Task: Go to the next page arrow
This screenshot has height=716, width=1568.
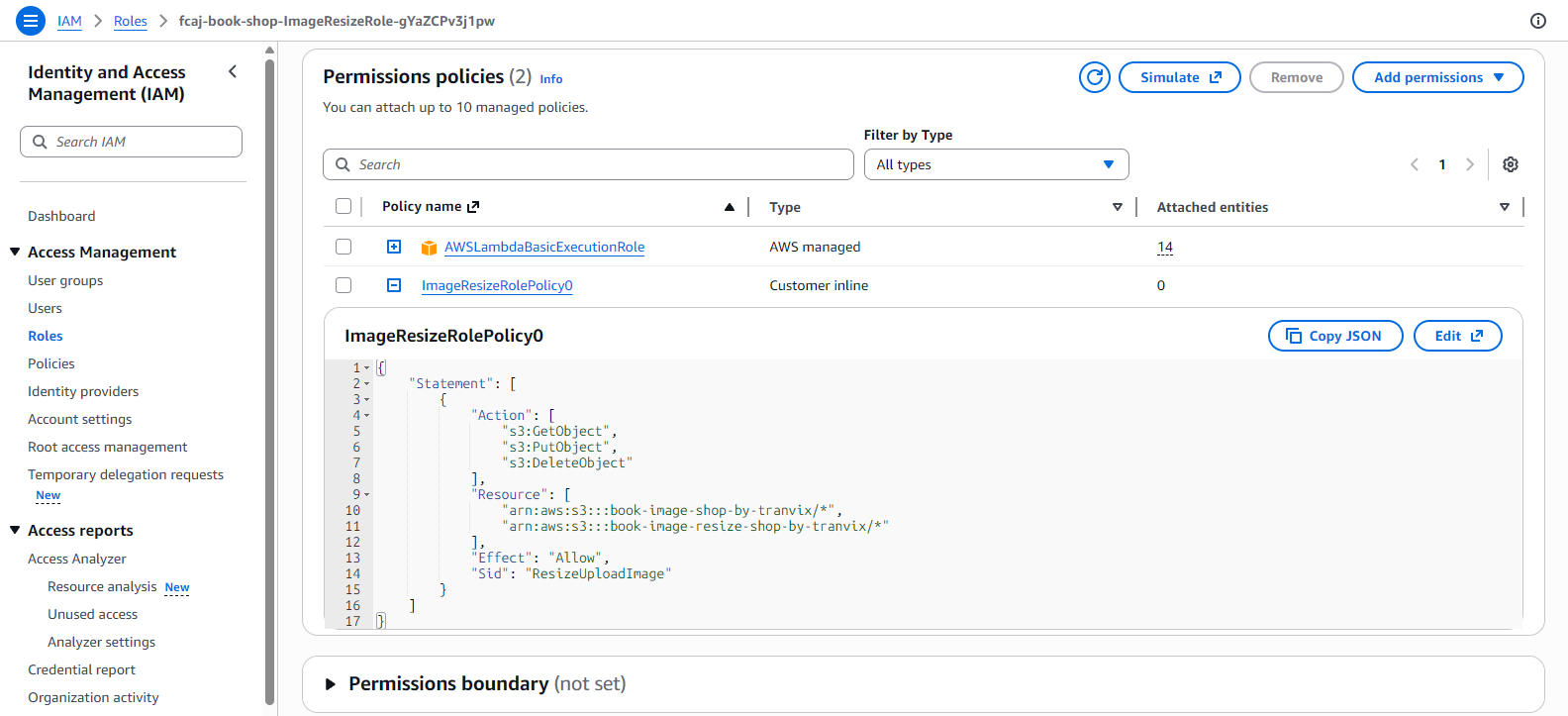Action: pyautogui.click(x=1470, y=164)
